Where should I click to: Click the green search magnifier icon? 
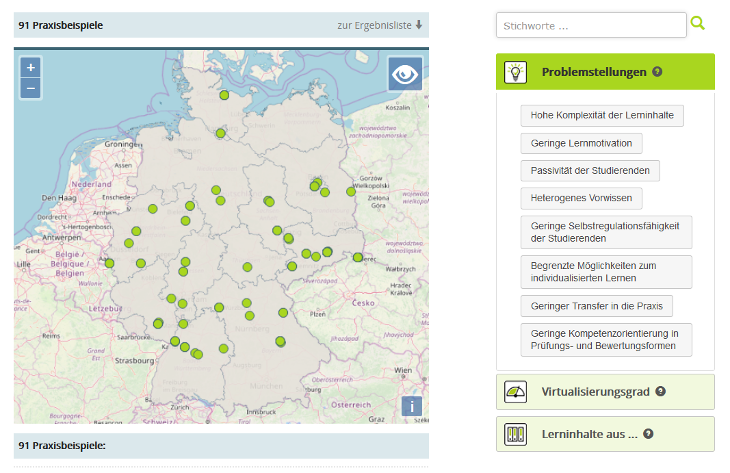pos(698,23)
